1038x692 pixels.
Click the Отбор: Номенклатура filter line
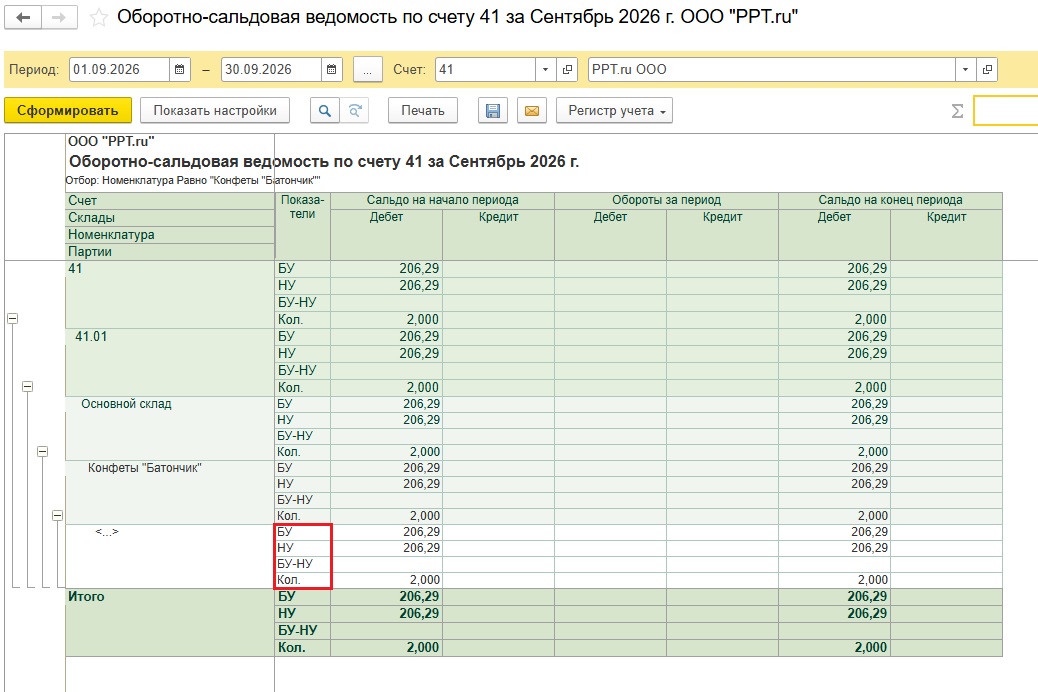pos(193,180)
